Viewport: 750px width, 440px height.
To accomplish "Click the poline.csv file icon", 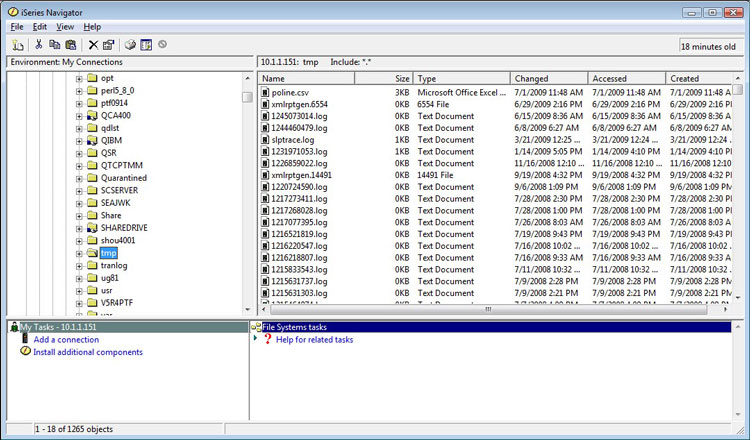I will tap(265, 92).
